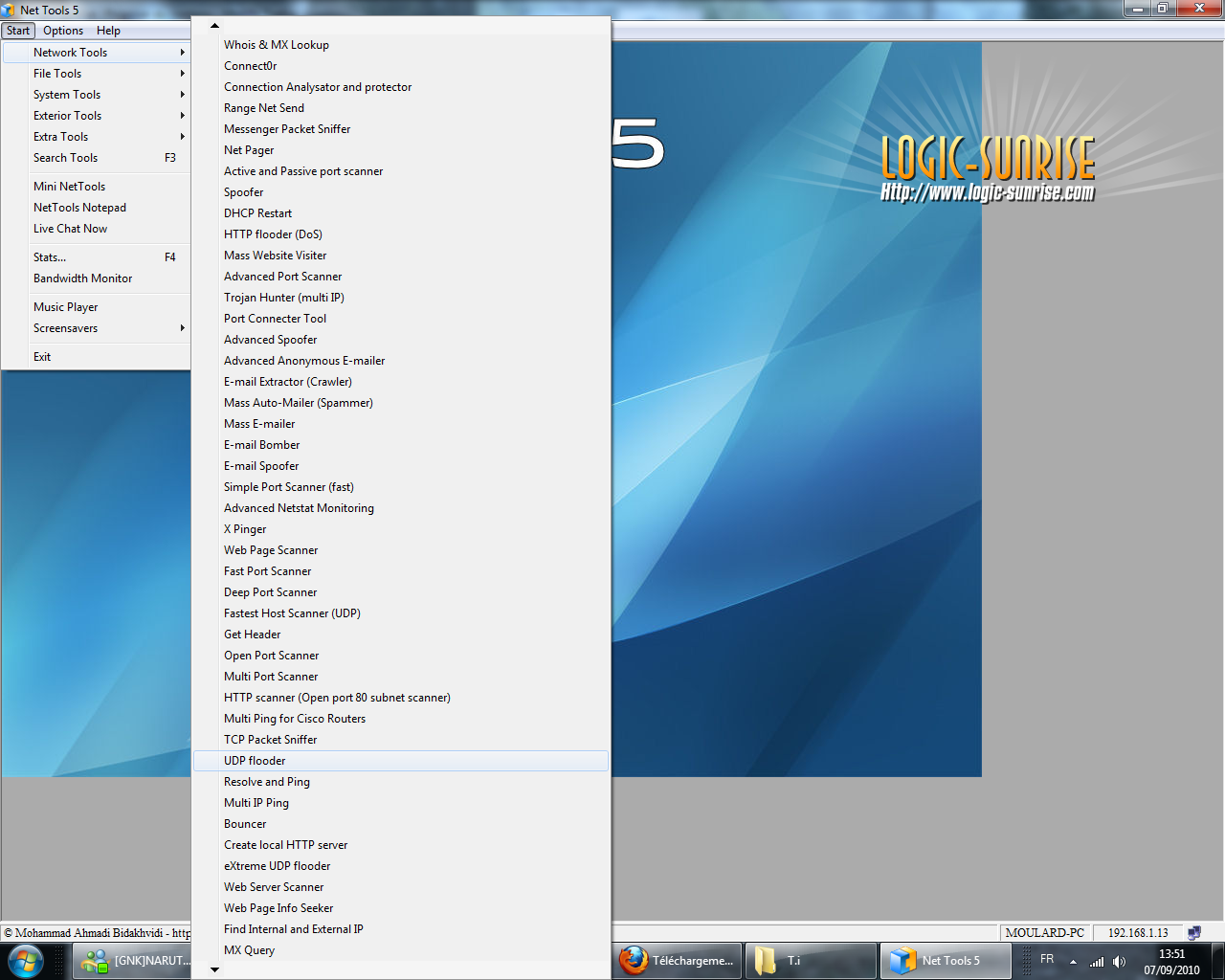1225x980 pixels.
Task: Select Multi IP Ping
Action: click(x=401, y=803)
